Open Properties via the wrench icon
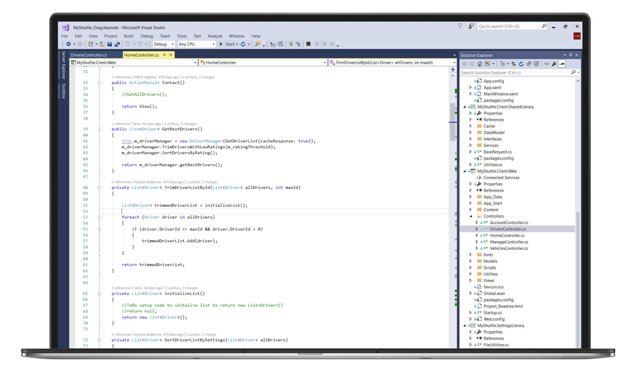 (x=554, y=64)
